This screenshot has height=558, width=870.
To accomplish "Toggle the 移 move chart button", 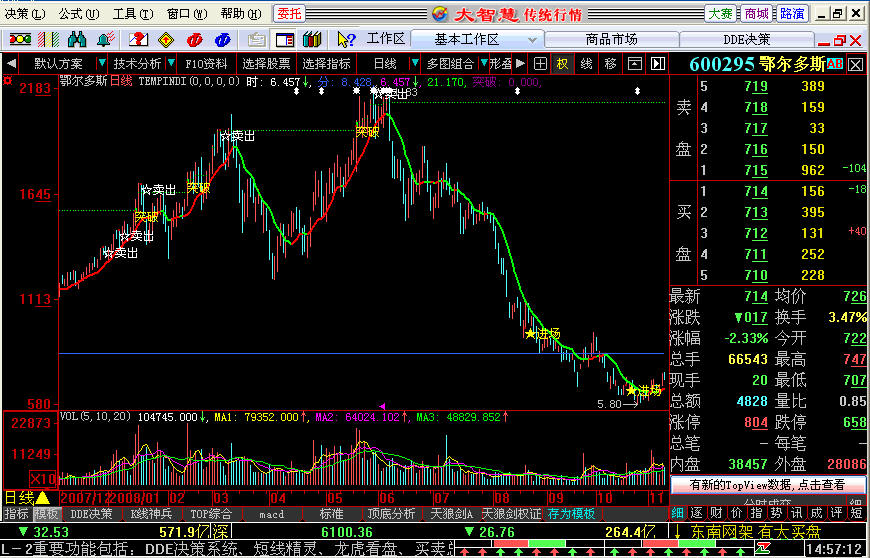I will pos(610,64).
